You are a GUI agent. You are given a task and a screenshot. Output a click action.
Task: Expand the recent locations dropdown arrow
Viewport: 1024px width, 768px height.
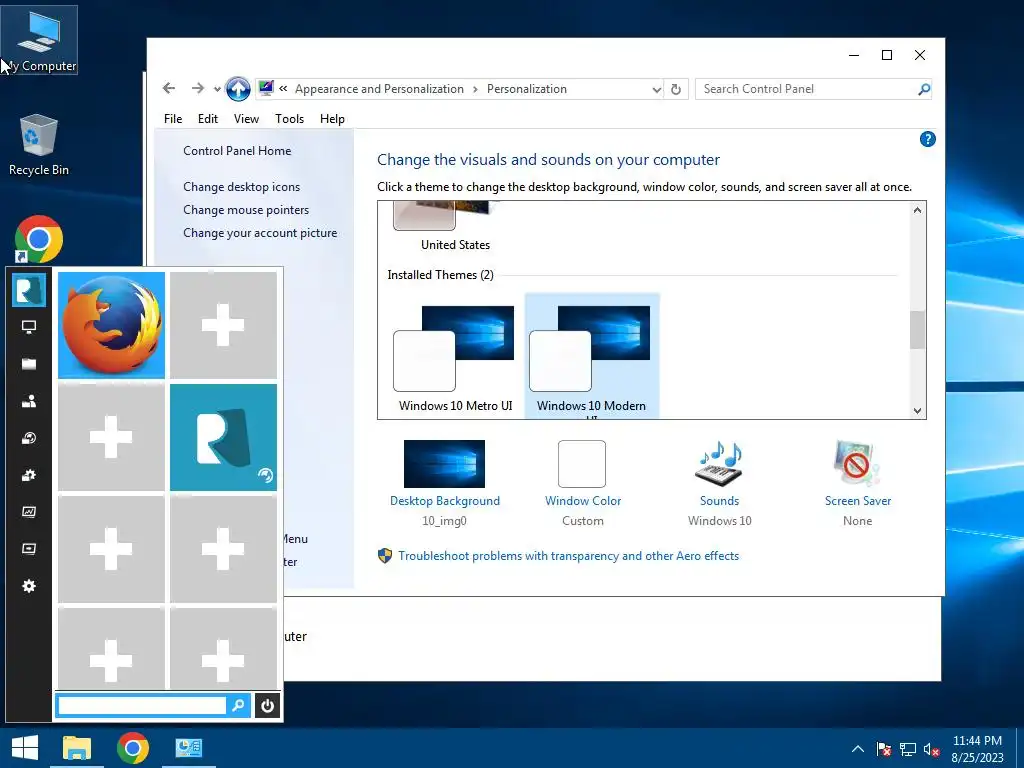coord(217,89)
